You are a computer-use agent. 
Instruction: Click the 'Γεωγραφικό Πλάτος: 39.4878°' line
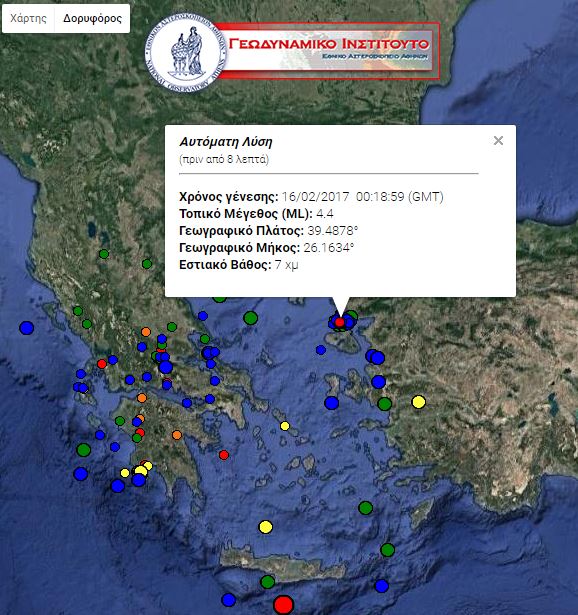tap(269, 231)
